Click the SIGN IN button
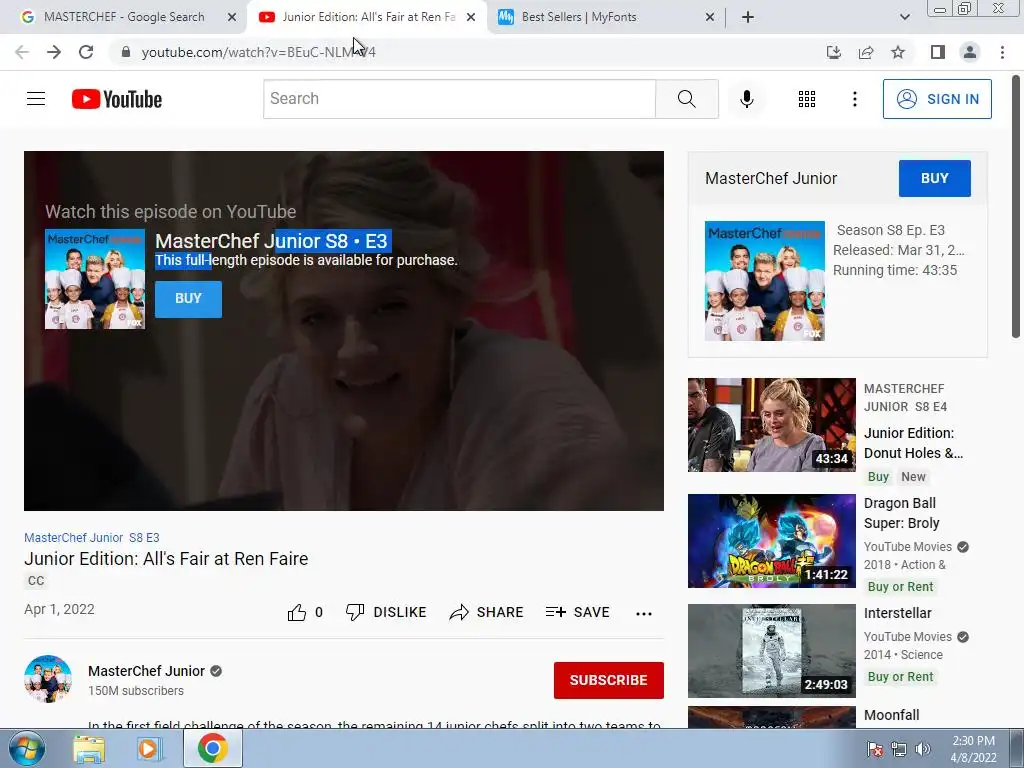The height and width of the screenshot is (768, 1024). pyautogui.click(x=937, y=99)
